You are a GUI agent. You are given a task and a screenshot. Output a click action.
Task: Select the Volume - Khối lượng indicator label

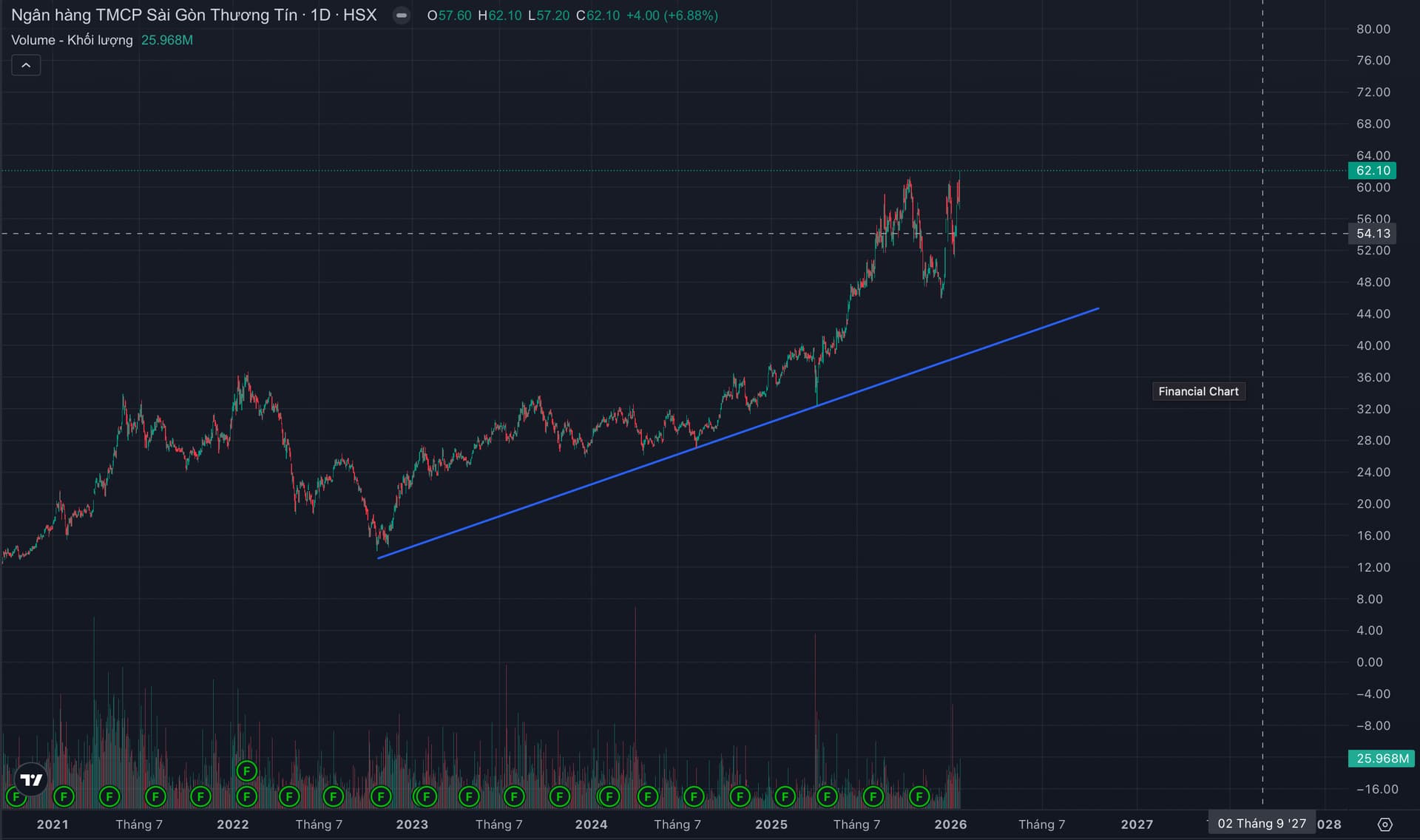(72, 40)
